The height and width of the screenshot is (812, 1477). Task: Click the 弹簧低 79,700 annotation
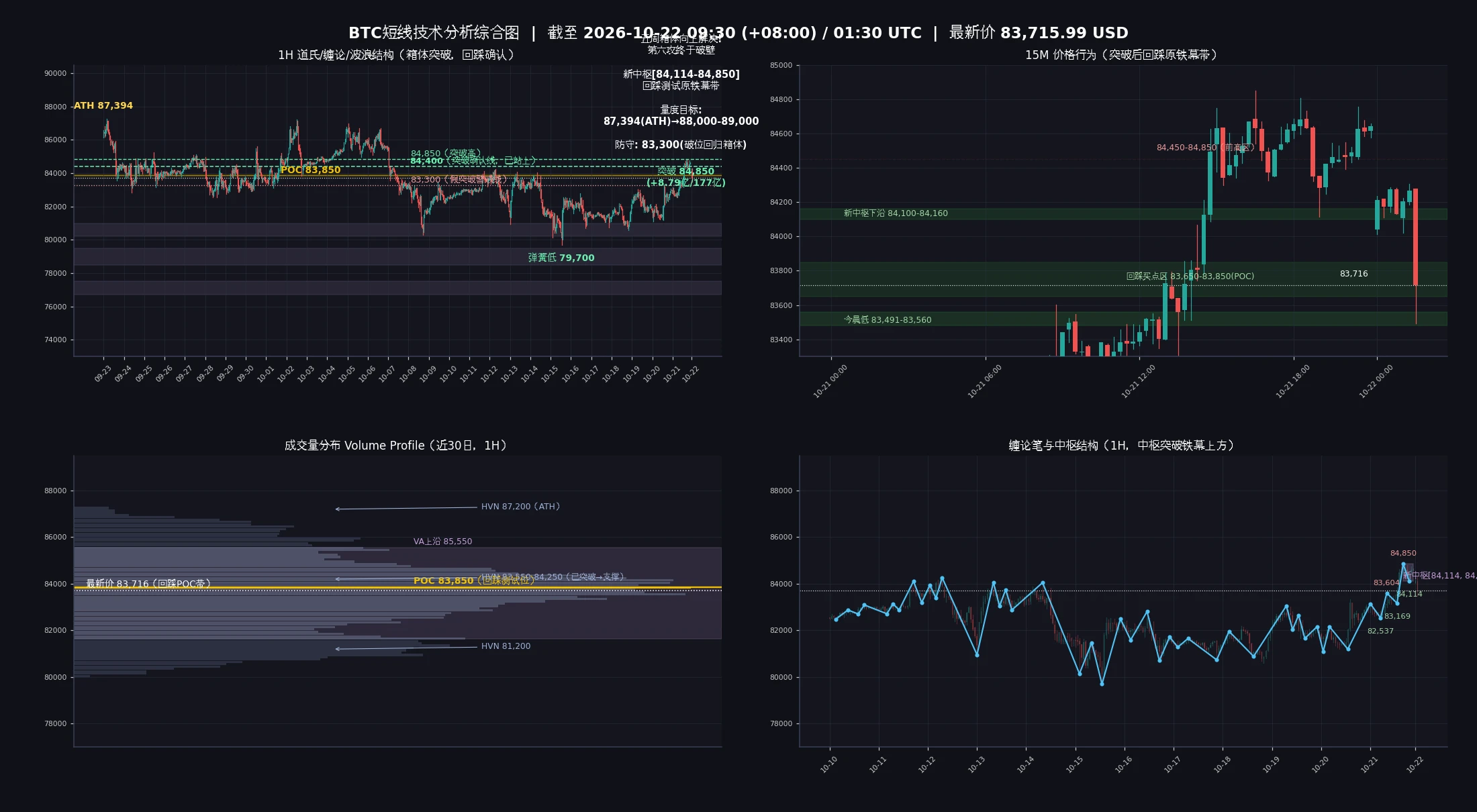click(x=561, y=258)
